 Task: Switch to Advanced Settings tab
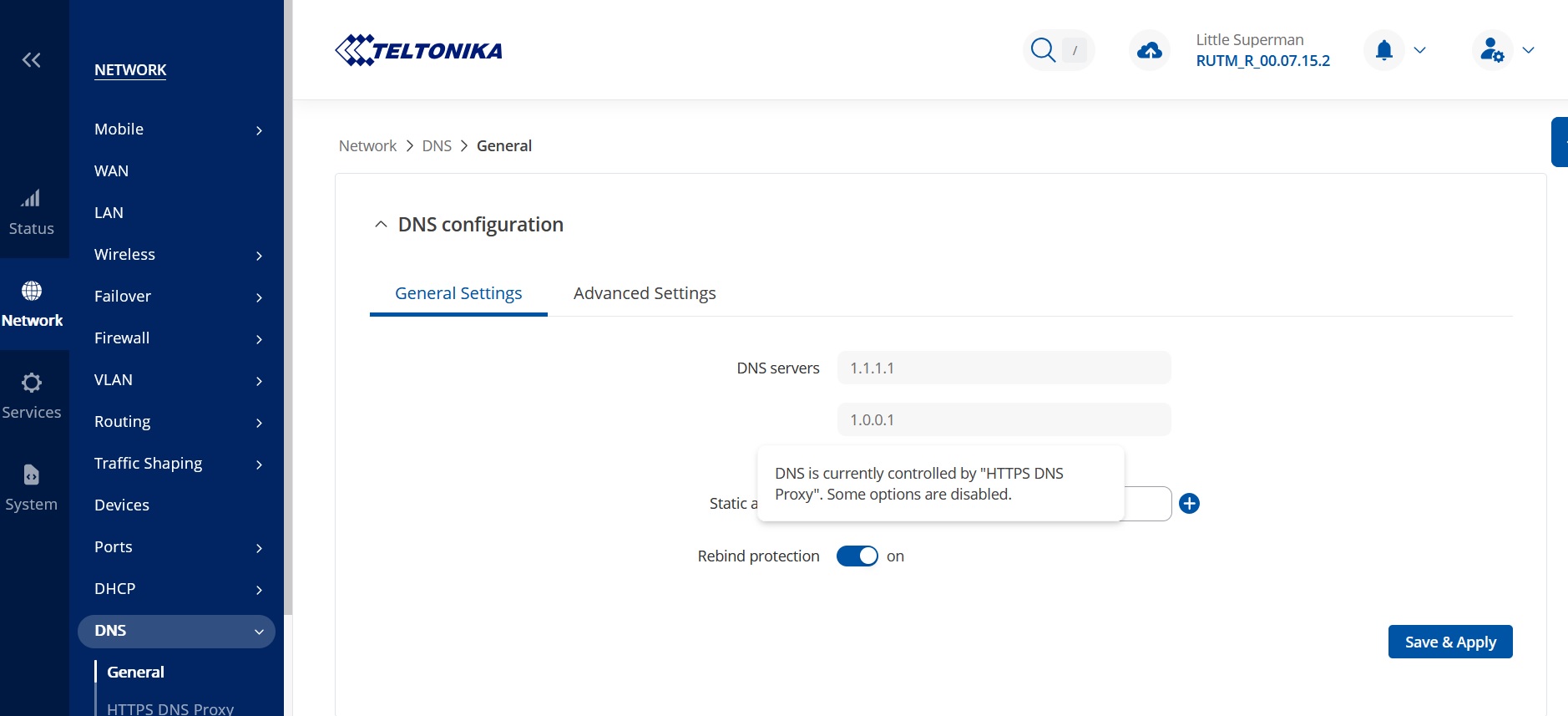pyautogui.click(x=645, y=293)
